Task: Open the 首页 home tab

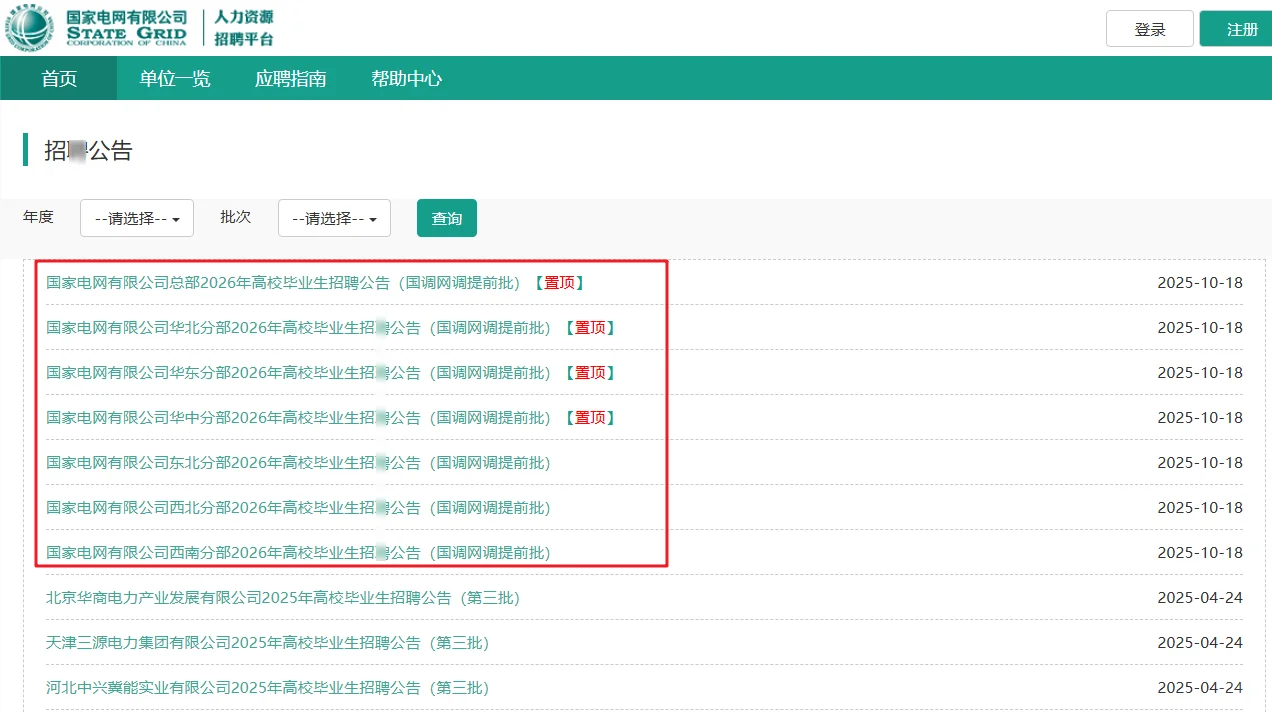Action: (x=59, y=78)
